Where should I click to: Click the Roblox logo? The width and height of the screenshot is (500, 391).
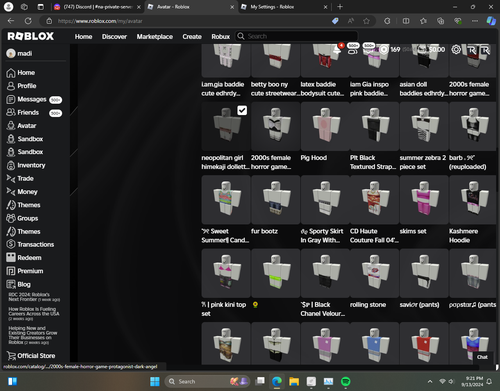point(31,36)
